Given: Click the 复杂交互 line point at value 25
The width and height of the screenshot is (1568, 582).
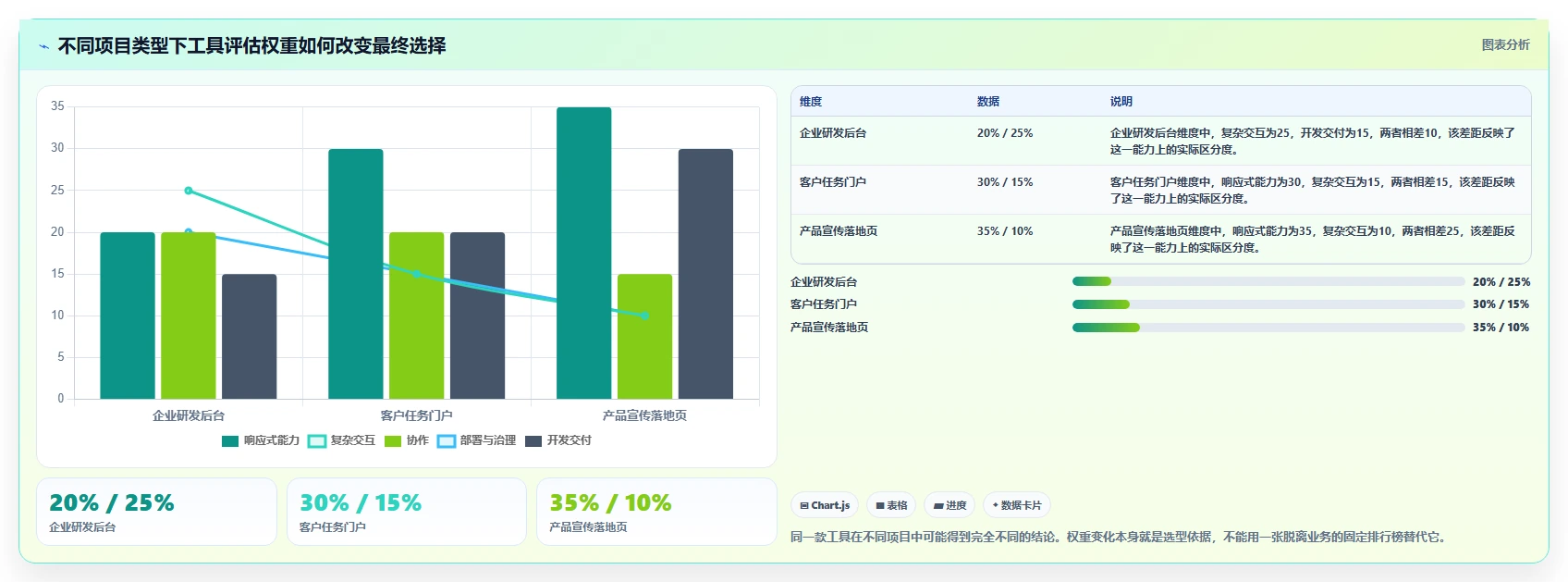Looking at the screenshot, I should [x=189, y=191].
